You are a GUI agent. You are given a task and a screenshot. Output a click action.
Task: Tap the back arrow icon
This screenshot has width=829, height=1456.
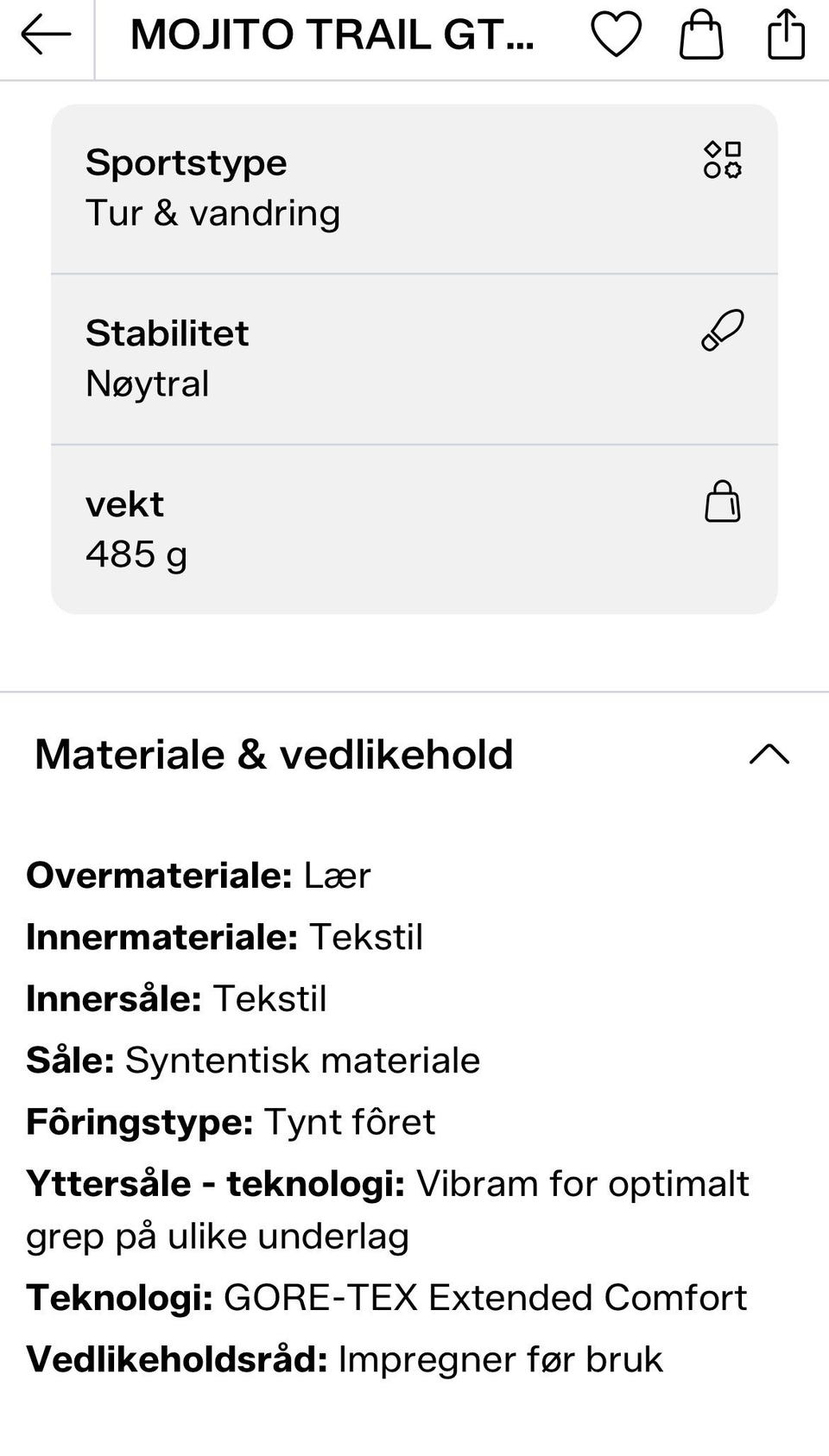pyautogui.click(x=46, y=35)
